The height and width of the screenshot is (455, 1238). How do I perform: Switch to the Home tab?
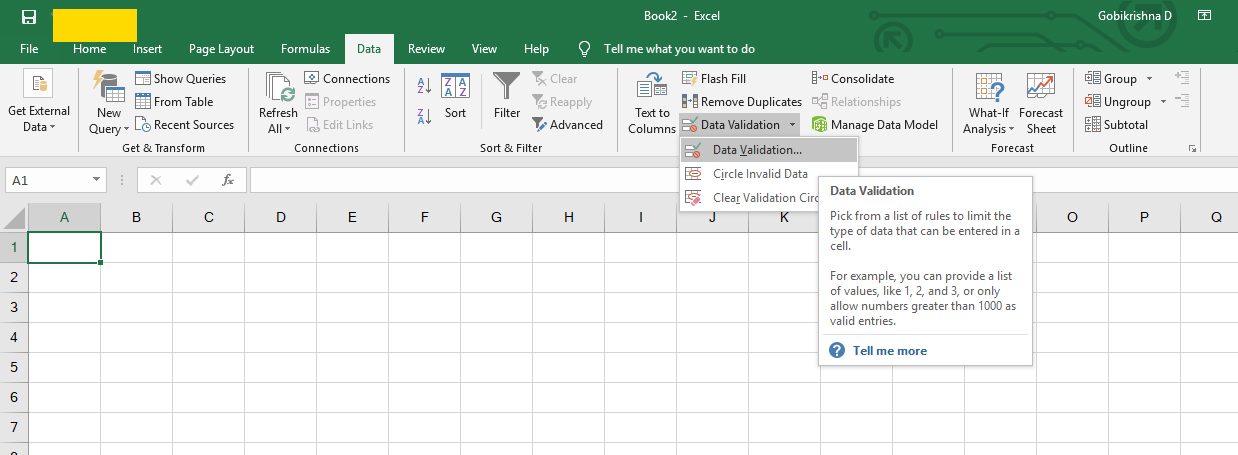pos(89,48)
